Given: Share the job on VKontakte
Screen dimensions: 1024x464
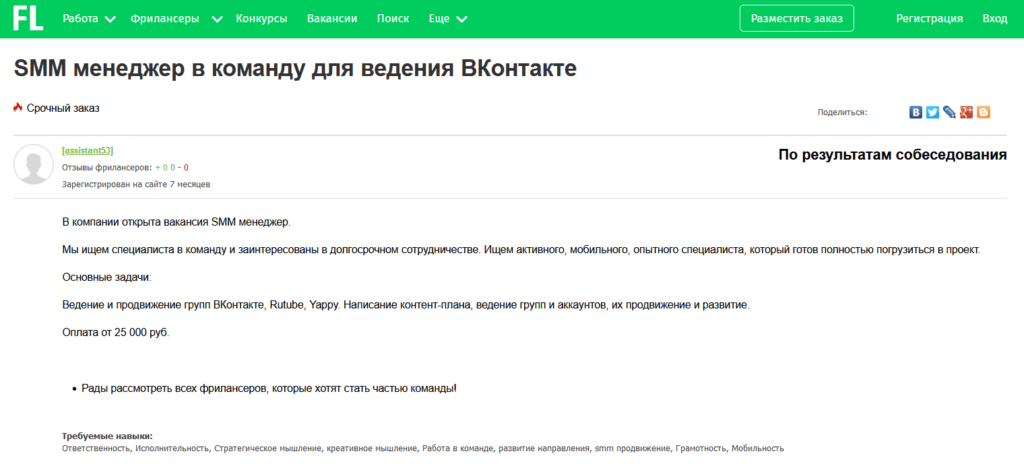Looking at the screenshot, I should [x=915, y=112].
